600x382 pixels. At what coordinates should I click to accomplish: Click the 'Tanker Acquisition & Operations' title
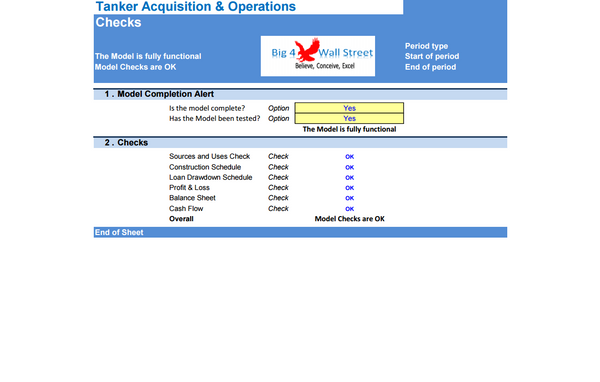point(196,7)
